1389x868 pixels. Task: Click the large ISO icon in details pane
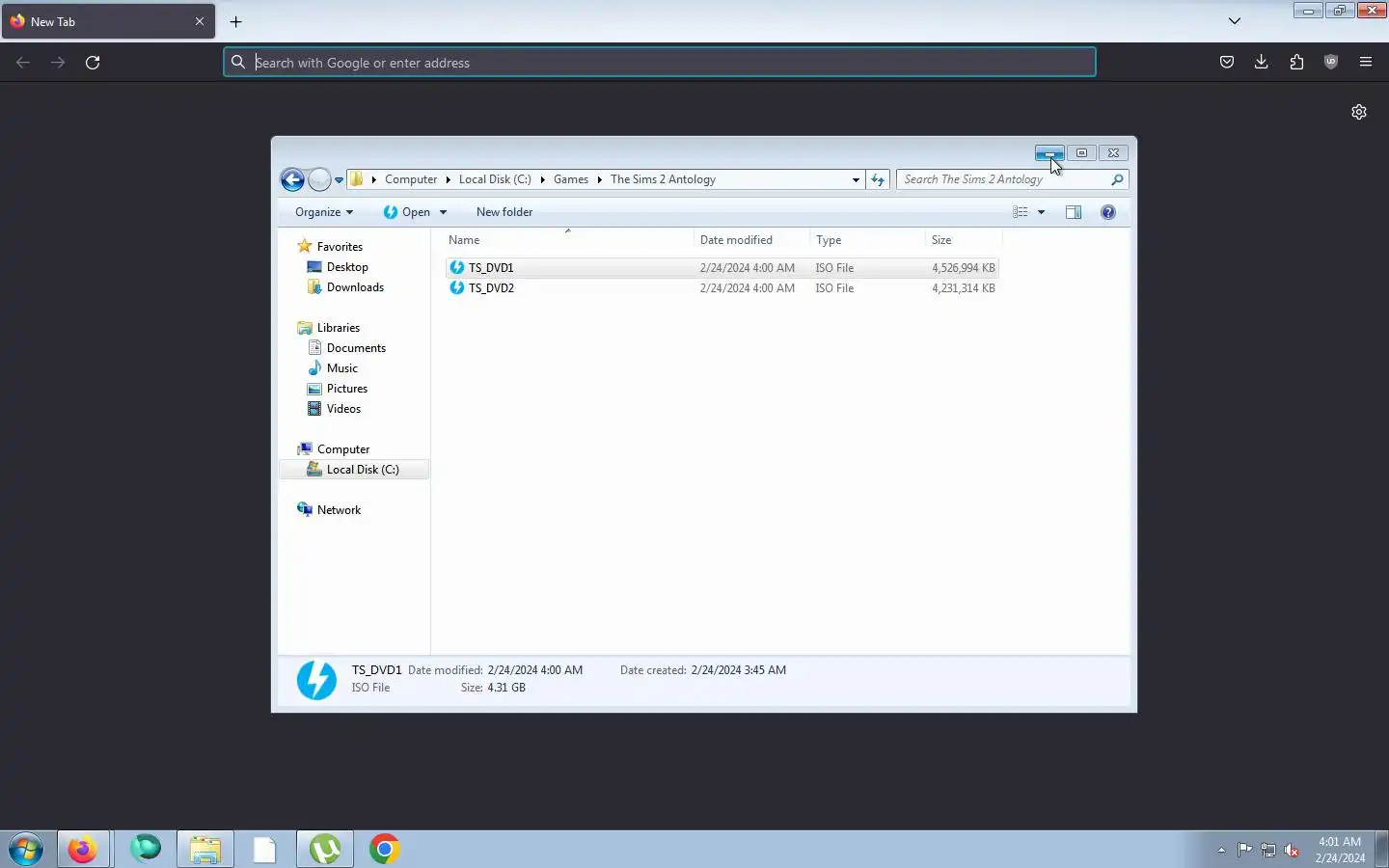click(316, 680)
